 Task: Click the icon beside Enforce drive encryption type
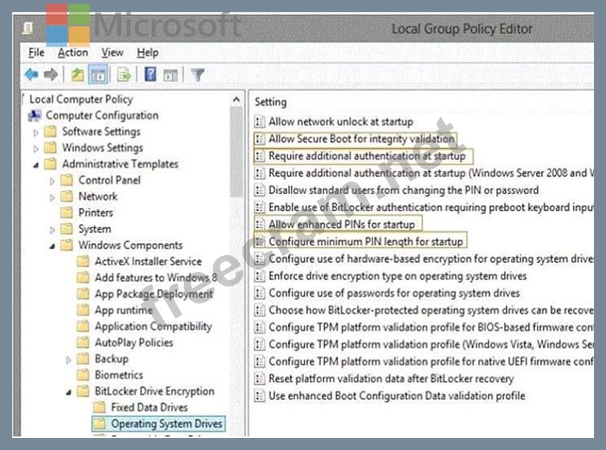tap(260, 276)
